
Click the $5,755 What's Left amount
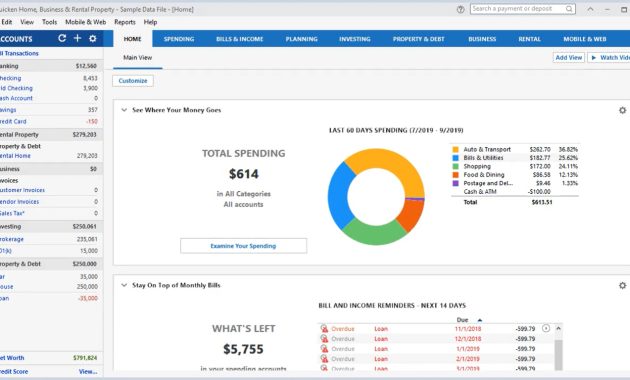tap(243, 349)
